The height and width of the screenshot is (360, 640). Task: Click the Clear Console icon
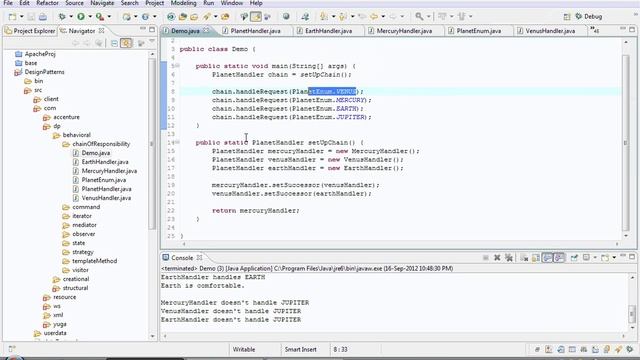(524, 258)
